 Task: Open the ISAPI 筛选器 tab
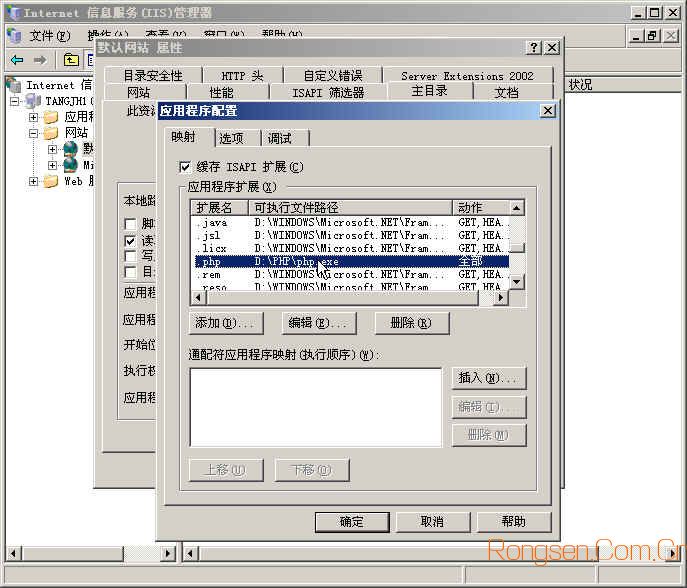pos(329,92)
